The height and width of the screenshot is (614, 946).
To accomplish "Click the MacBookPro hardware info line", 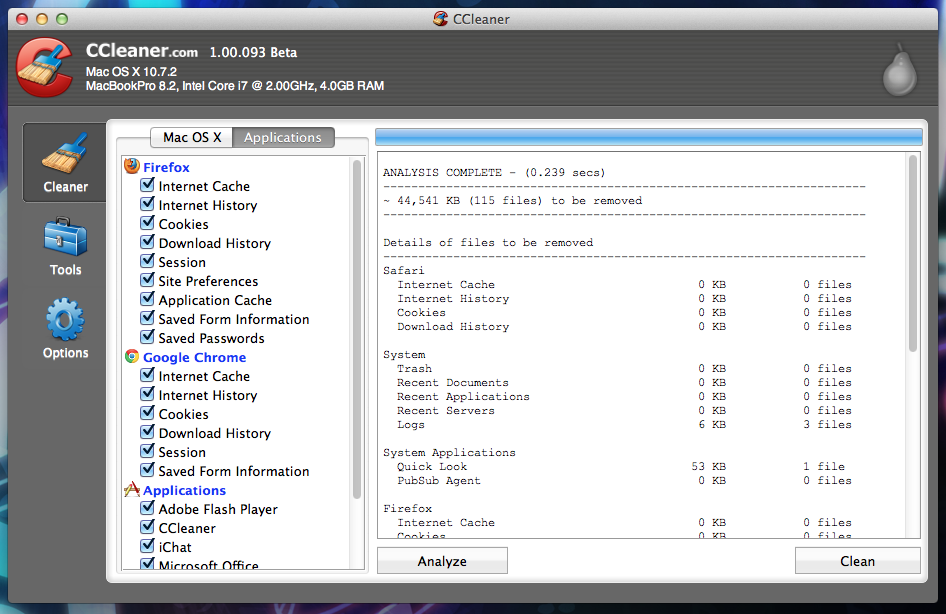I will (235, 86).
